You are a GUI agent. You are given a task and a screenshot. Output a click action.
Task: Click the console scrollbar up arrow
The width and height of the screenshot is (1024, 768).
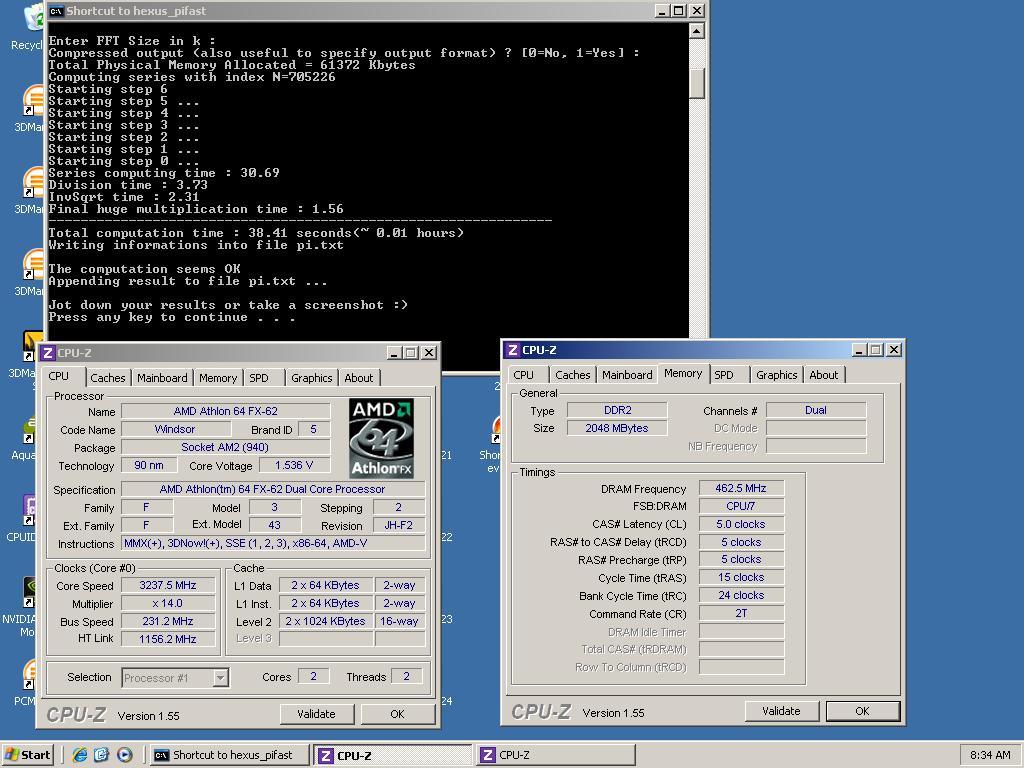pos(697,31)
